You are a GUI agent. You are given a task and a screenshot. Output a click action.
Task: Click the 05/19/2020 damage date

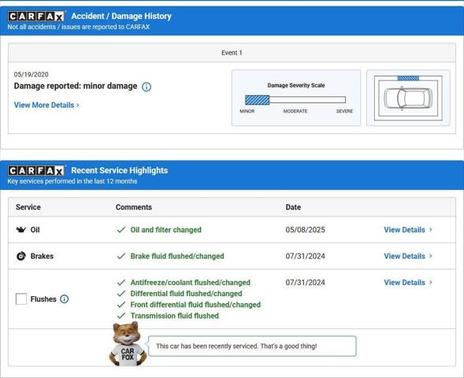coord(31,74)
